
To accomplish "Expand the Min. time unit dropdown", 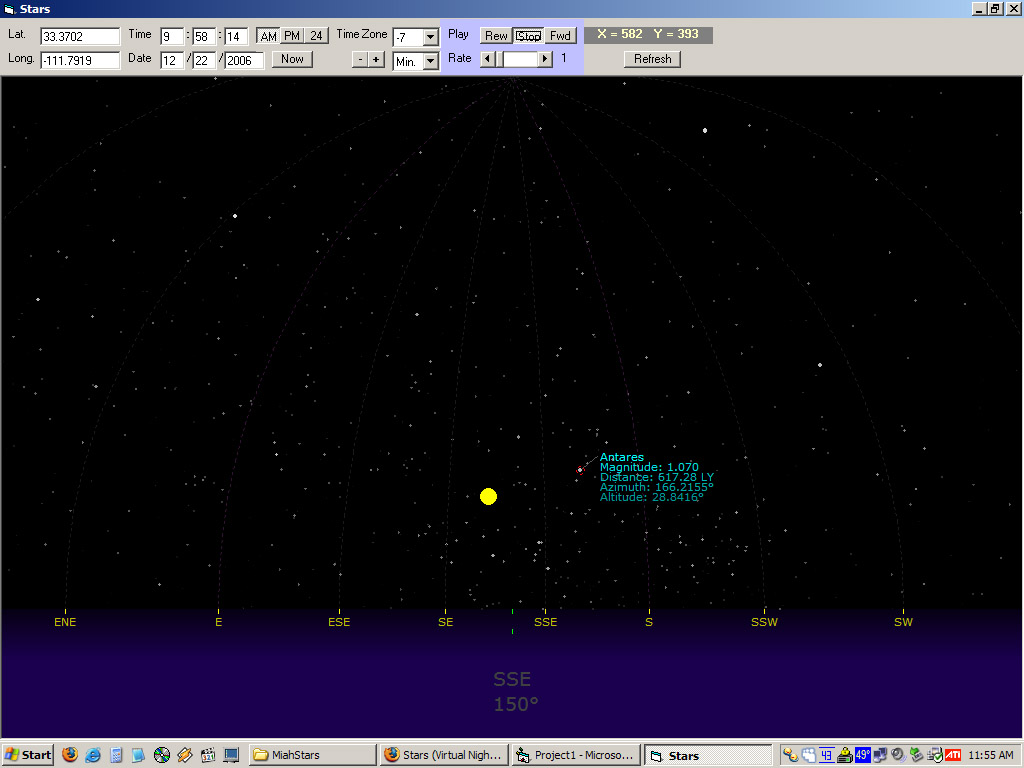I will (x=431, y=62).
